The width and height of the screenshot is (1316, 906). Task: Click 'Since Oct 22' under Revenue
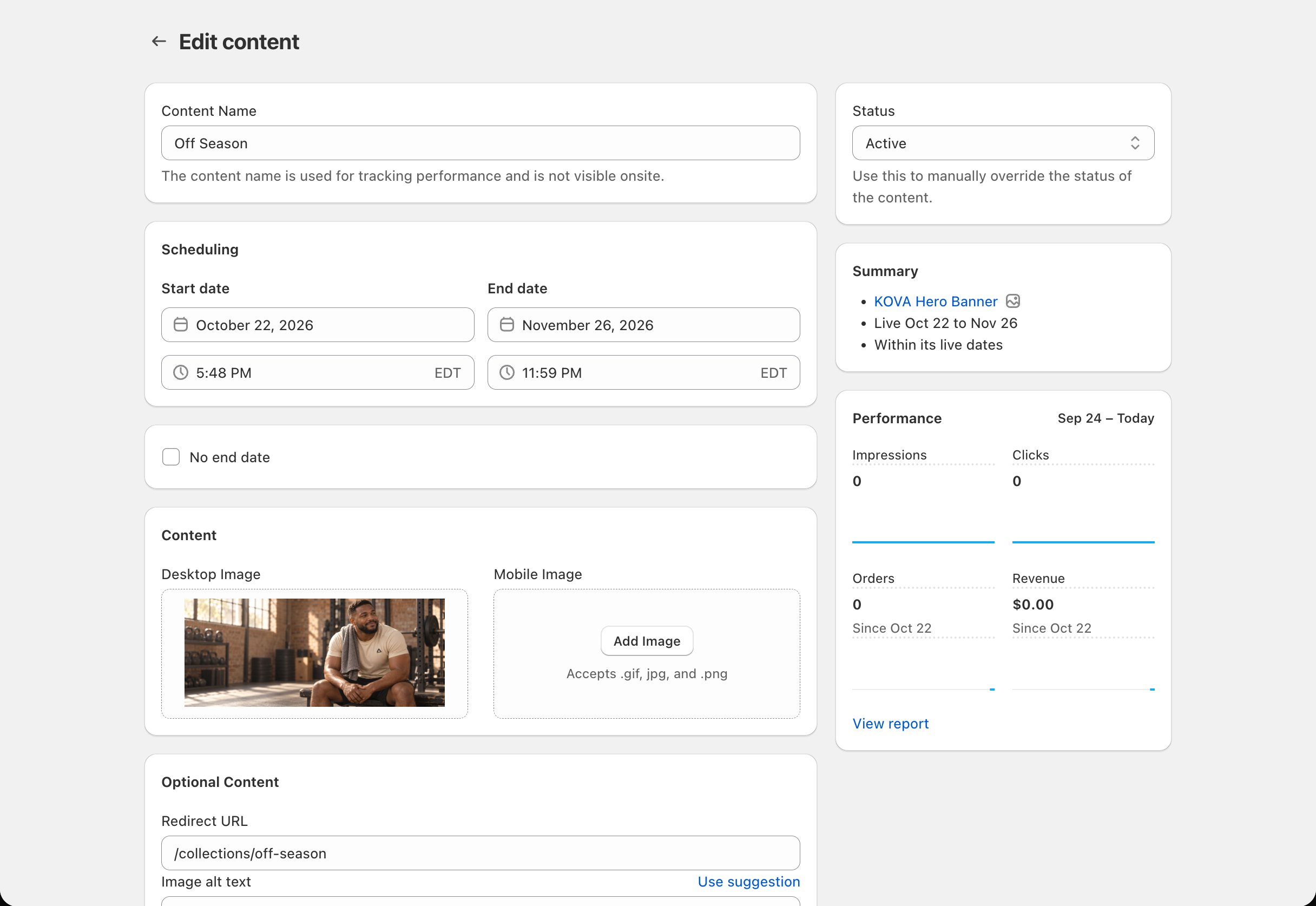(1051, 628)
